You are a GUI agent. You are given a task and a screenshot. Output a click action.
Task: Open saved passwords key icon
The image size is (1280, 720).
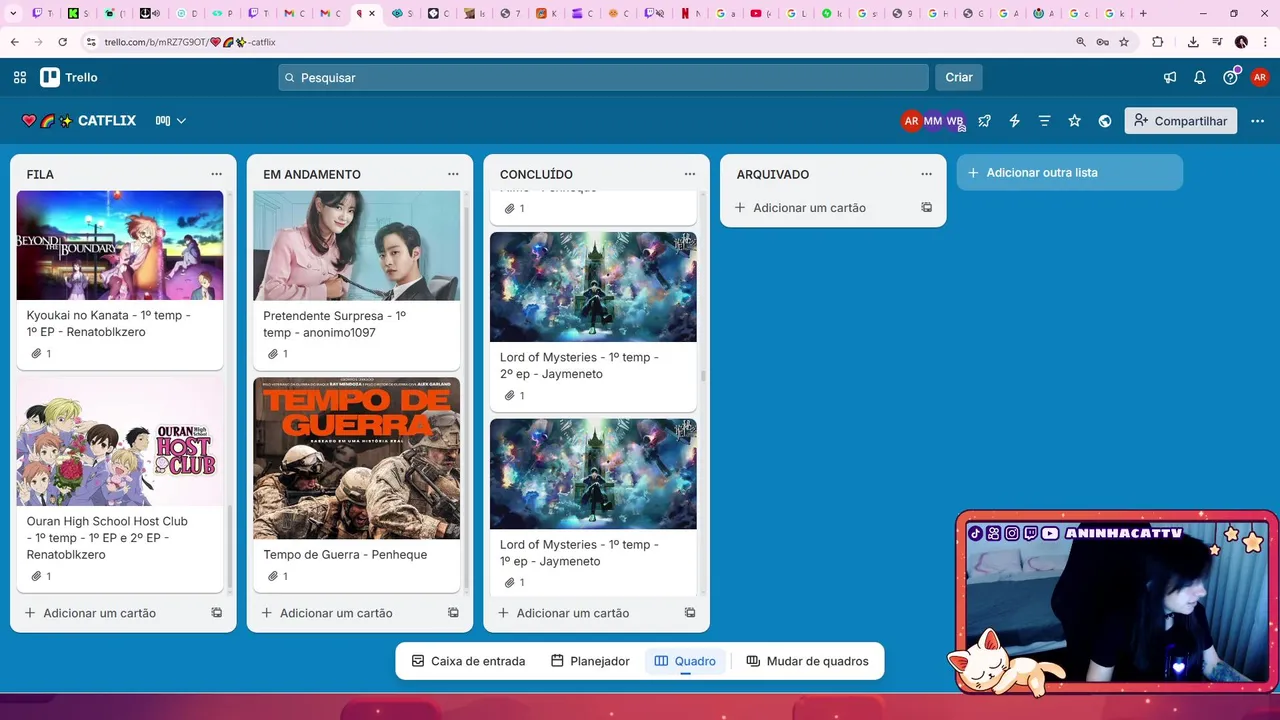[x=1102, y=42]
